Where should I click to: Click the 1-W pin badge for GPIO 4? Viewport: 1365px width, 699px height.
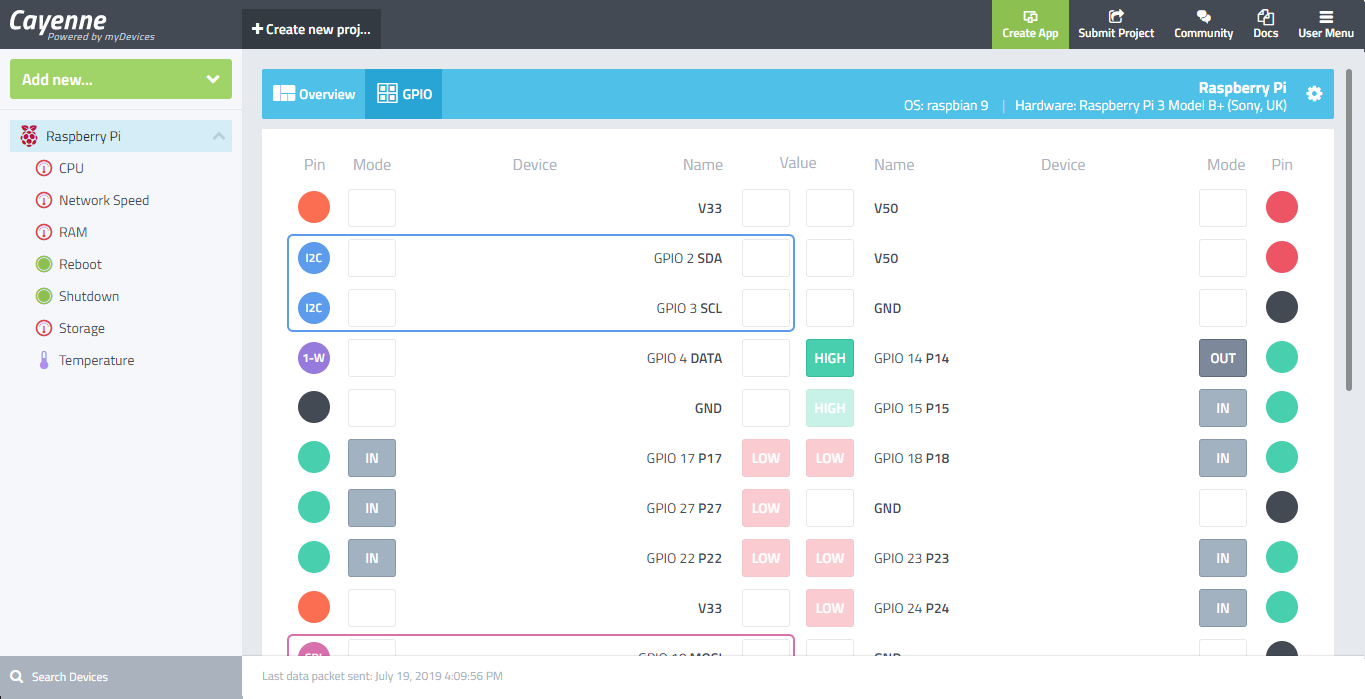[314, 358]
